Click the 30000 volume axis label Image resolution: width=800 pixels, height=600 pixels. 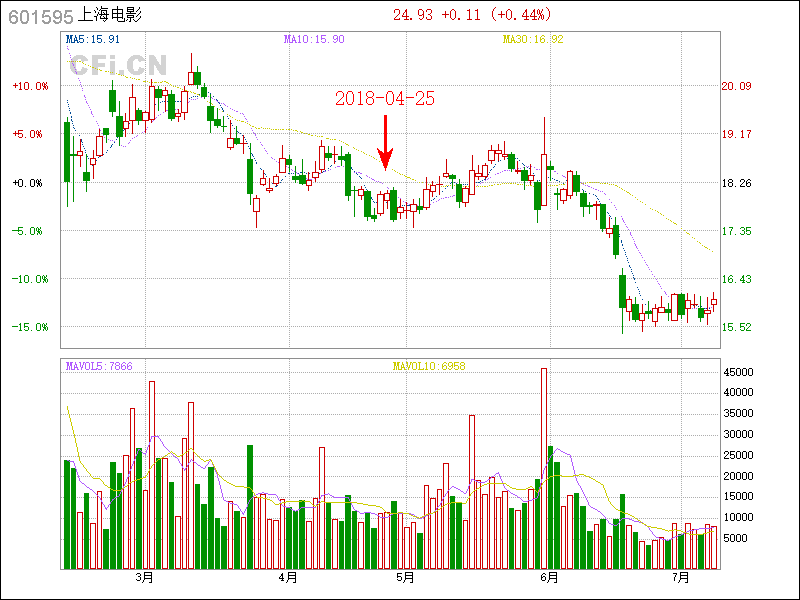tap(738, 434)
